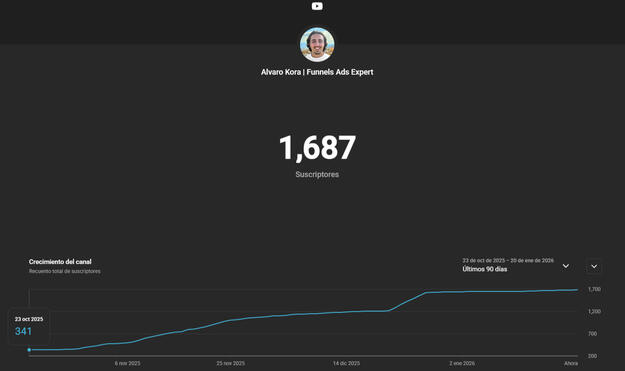This screenshot has height=371, width=625.
Task: Click the Suscriptores label
Action: coord(317,175)
